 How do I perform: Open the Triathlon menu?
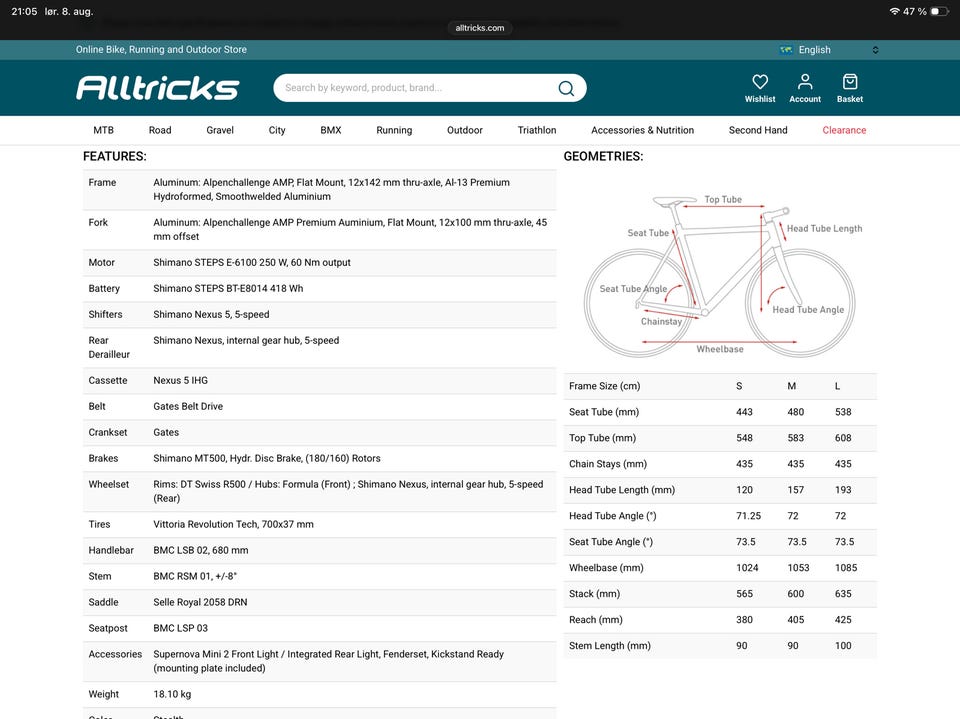point(537,130)
